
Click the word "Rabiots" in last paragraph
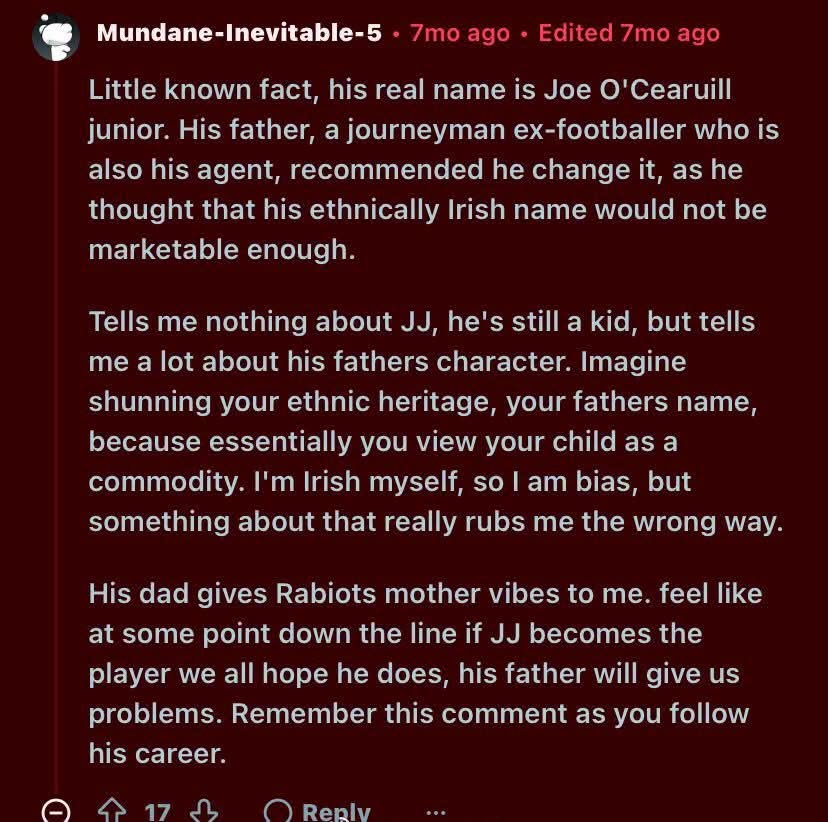click(325, 593)
